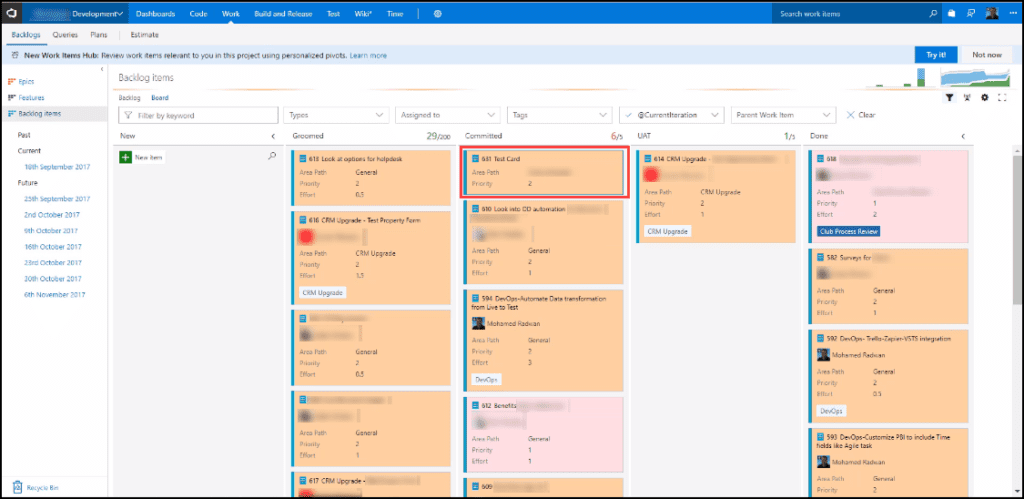Open the settings gear in top navigation bar
The width and height of the screenshot is (1024, 499).
[438, 14]
